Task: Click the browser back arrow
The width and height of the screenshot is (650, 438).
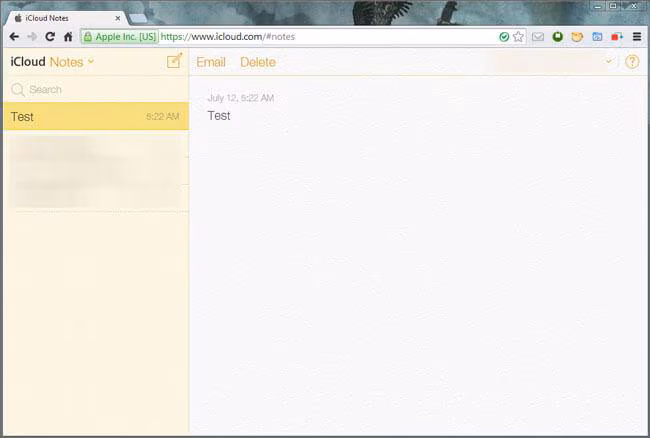Action: (x=14, y=37)
